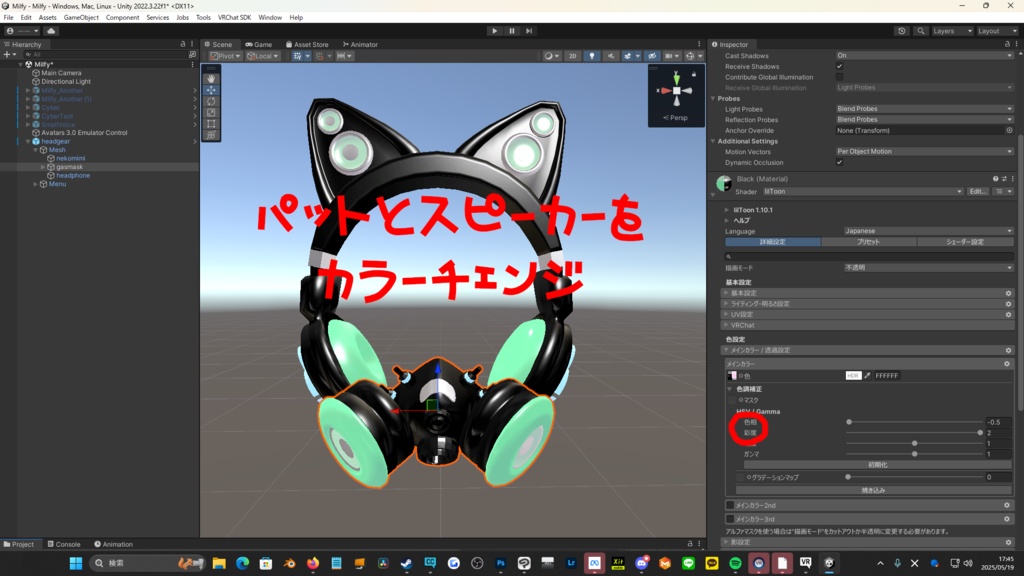The image size is (1024, 576).
Task: Select the Hand (pan) tool
Action: point(211,78)
